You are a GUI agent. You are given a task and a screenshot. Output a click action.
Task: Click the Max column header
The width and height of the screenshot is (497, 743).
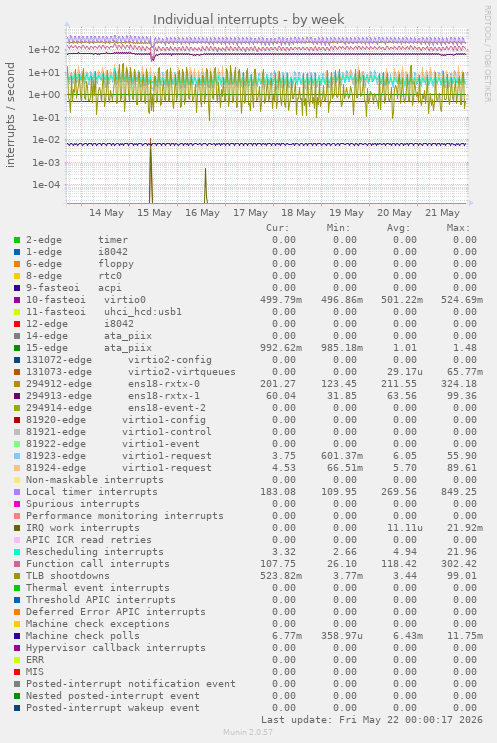tap(458, 228)
